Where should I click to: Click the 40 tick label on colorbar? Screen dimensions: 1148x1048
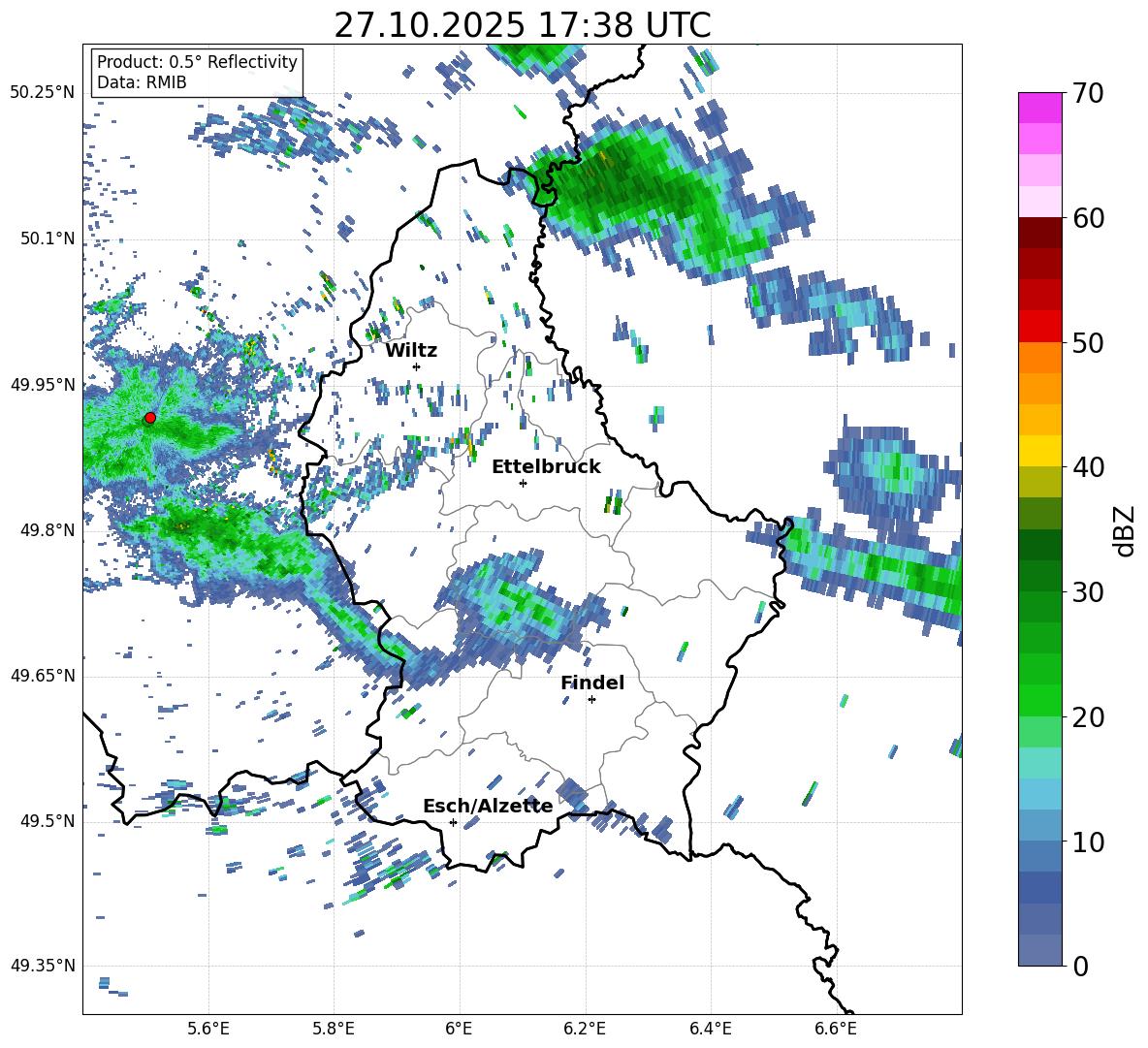(1087, 467)
